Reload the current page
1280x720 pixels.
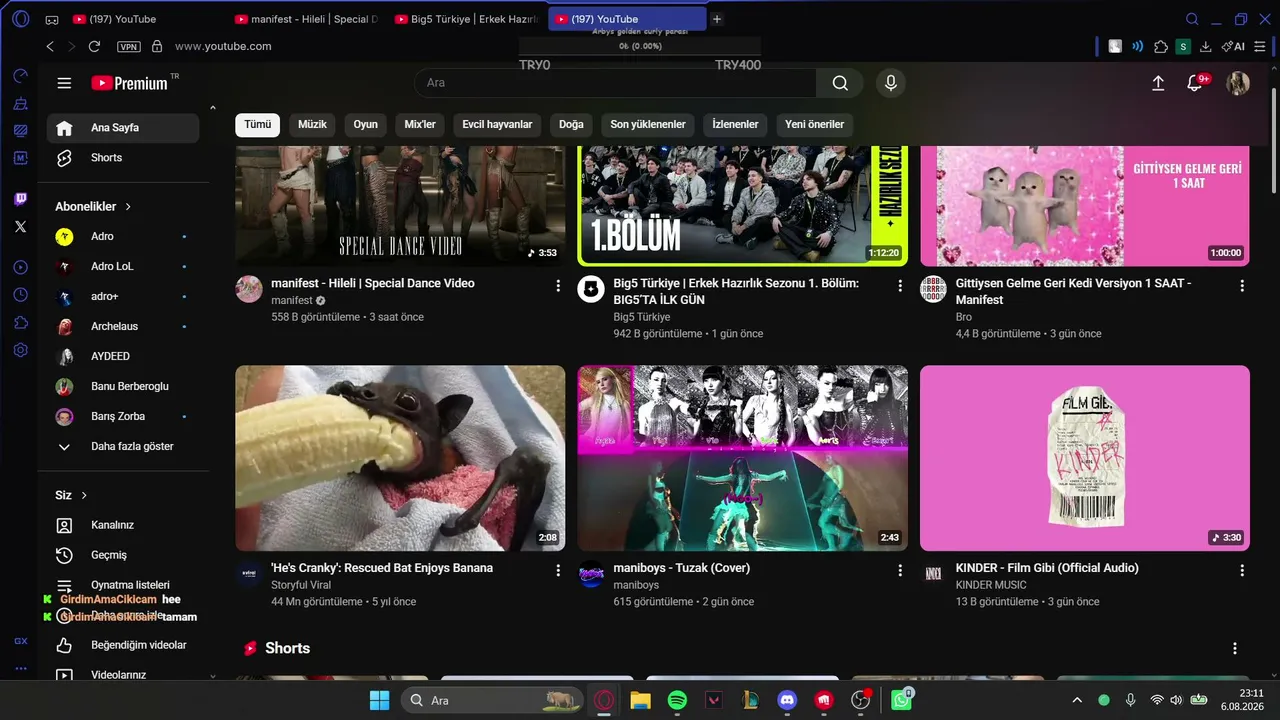point(94,46)
